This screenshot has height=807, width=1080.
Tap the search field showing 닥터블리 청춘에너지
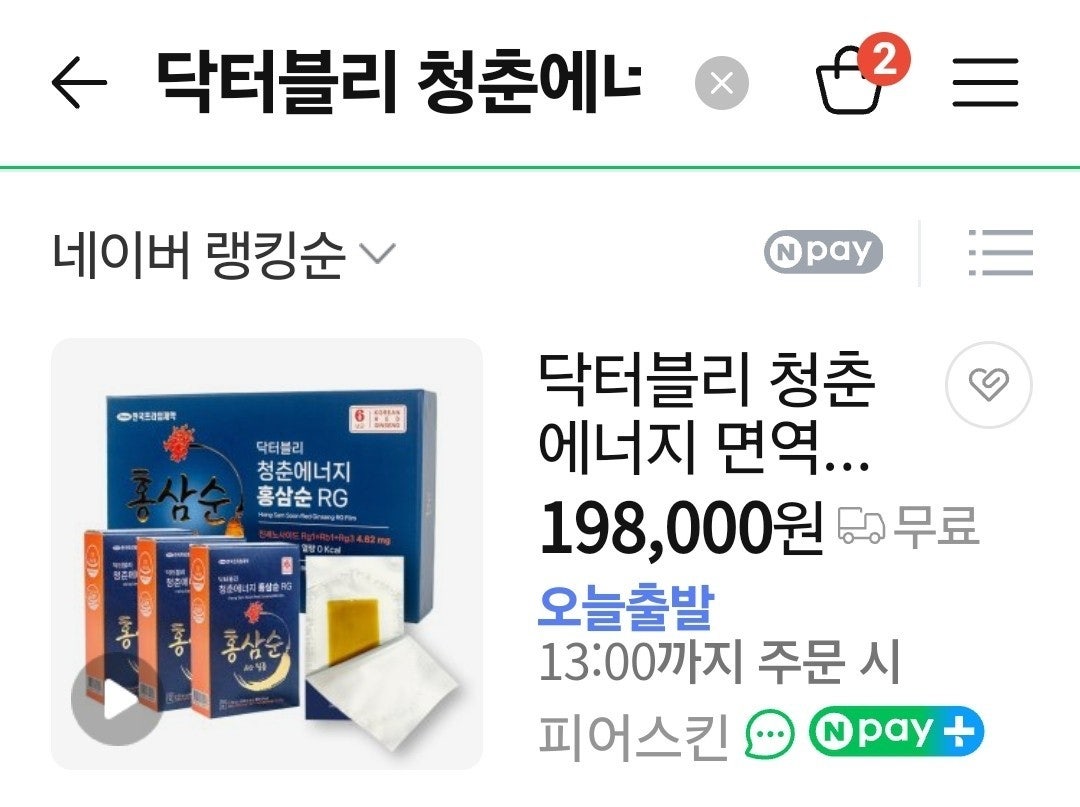point(399,83)
